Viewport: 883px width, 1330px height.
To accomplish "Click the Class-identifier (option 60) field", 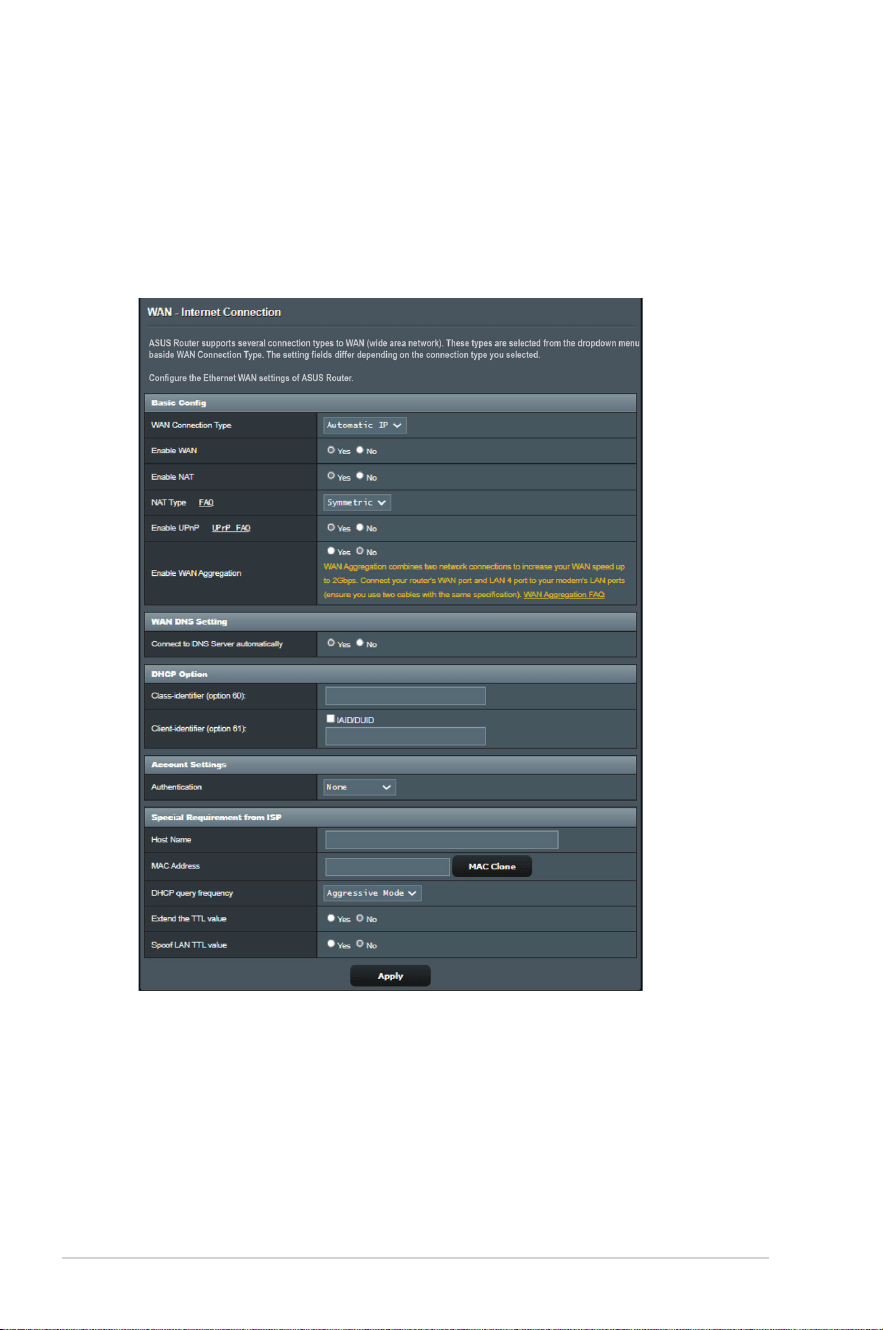I will coord(405,696).
